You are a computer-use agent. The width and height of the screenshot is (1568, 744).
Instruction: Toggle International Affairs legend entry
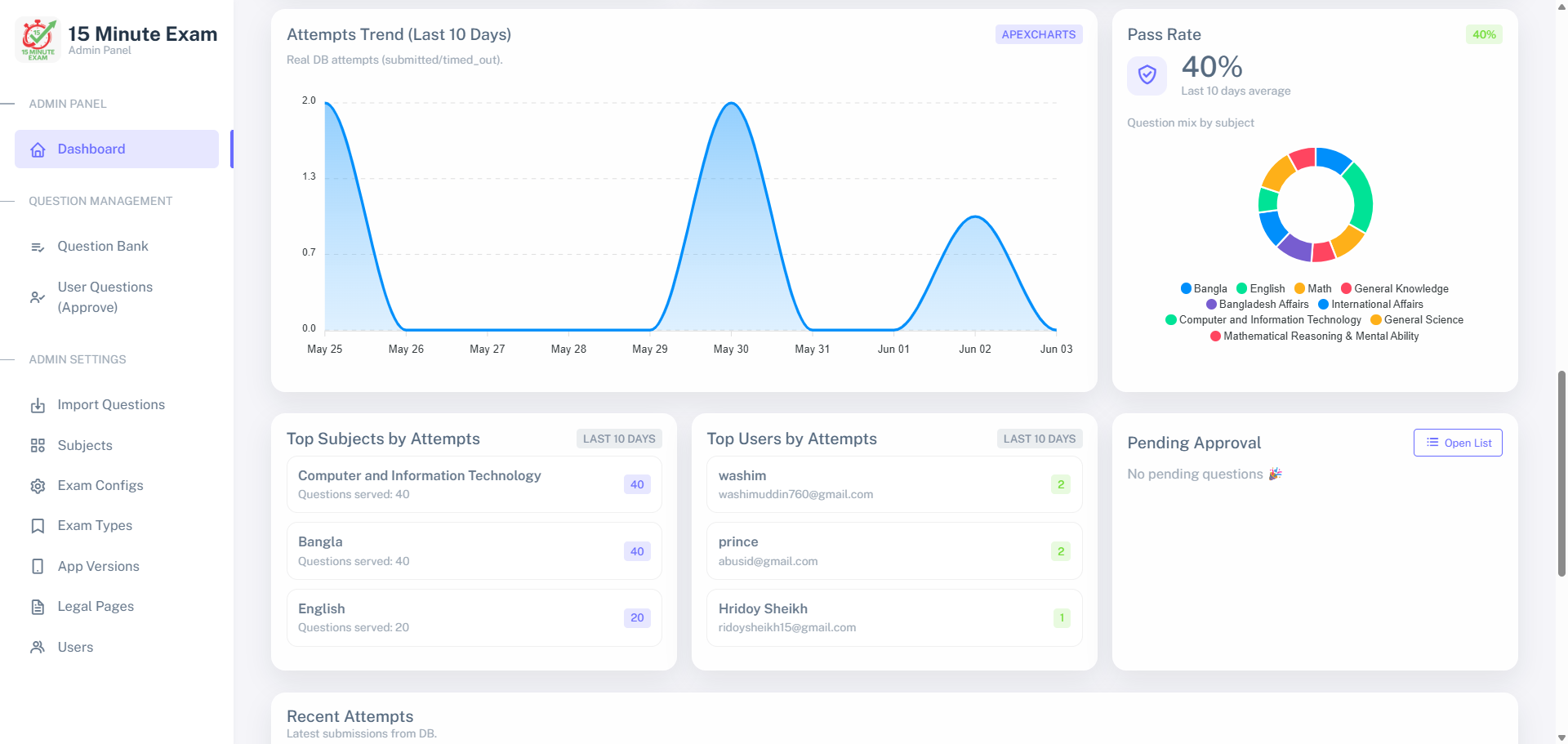[1371, 305]
